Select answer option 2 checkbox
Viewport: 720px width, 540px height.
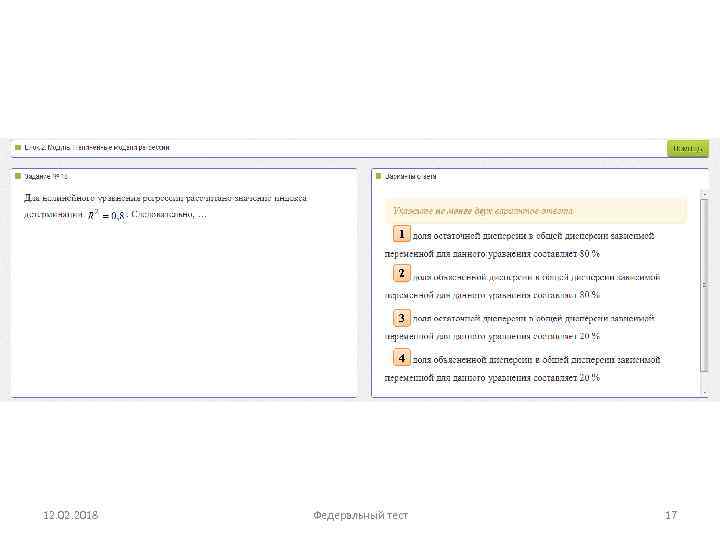click(401, 274)
